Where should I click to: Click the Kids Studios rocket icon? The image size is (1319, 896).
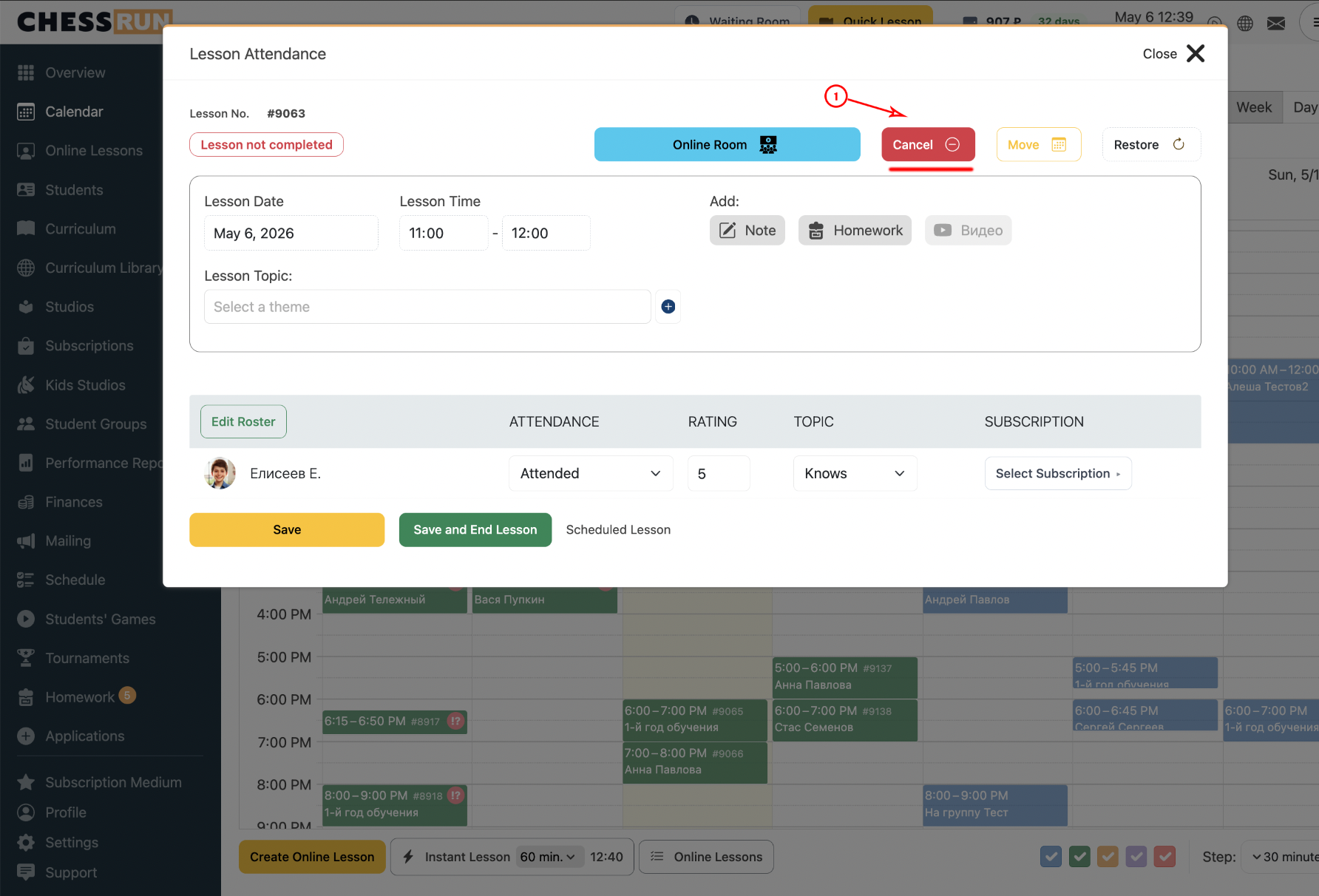[26, 385]
